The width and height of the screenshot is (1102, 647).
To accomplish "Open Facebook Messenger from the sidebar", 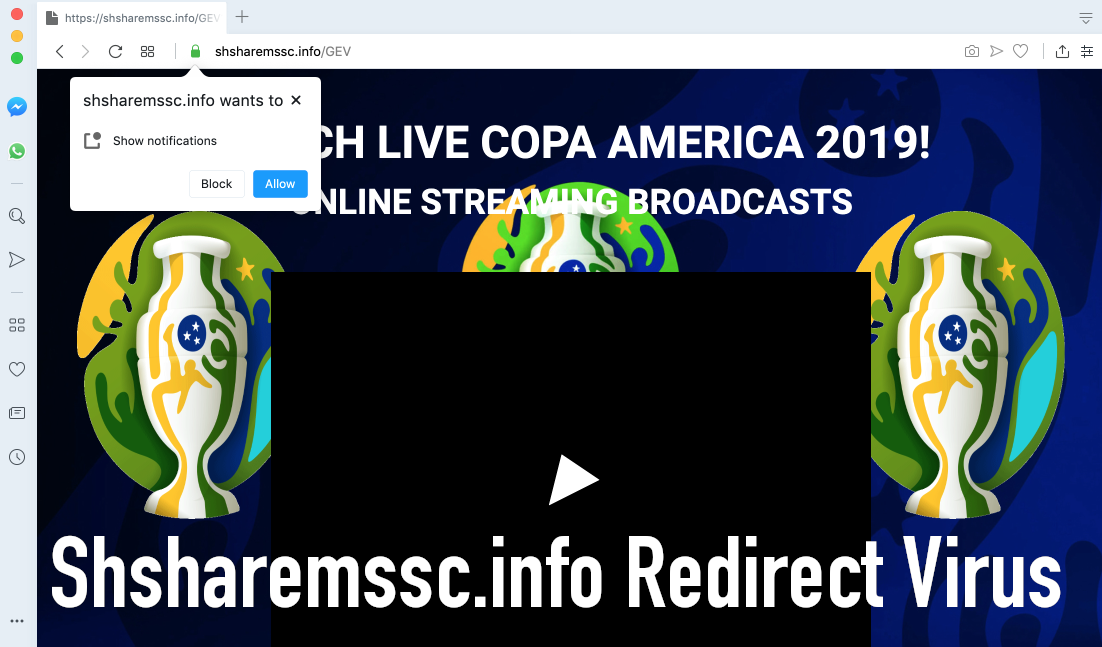I will (16, 107).
